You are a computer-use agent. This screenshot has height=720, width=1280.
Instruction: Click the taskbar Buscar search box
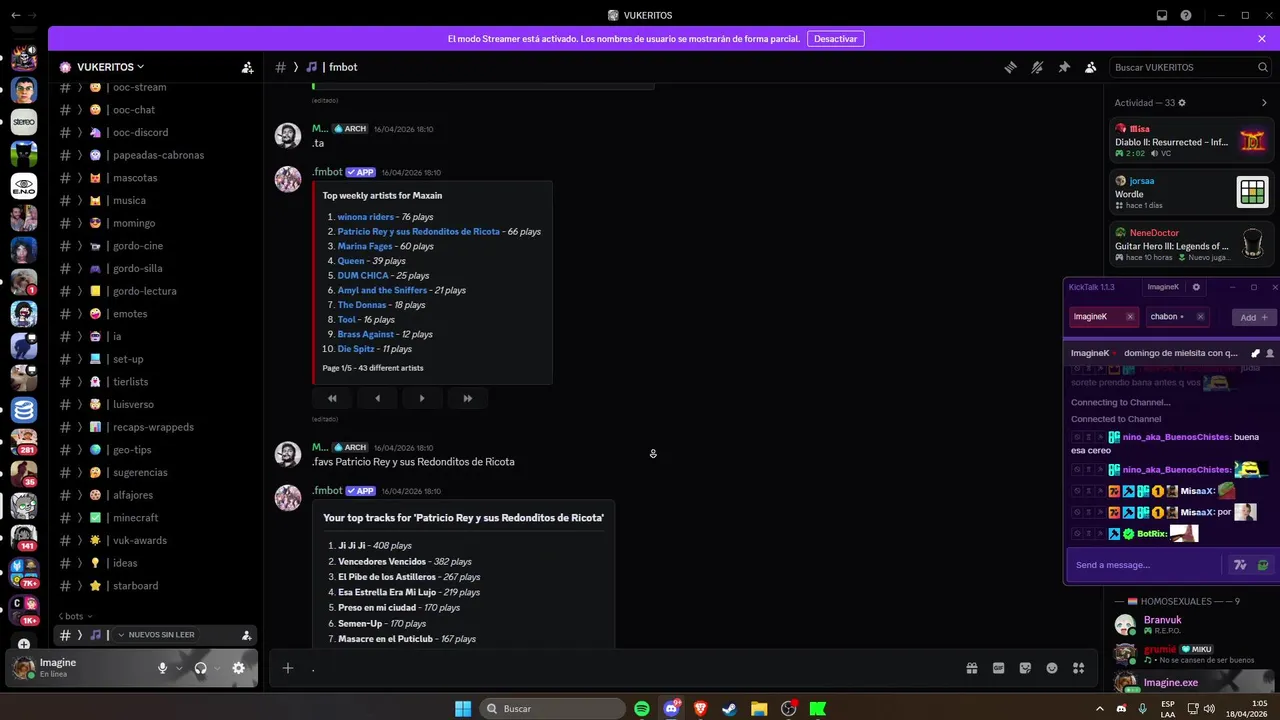[x=553, y=708]
